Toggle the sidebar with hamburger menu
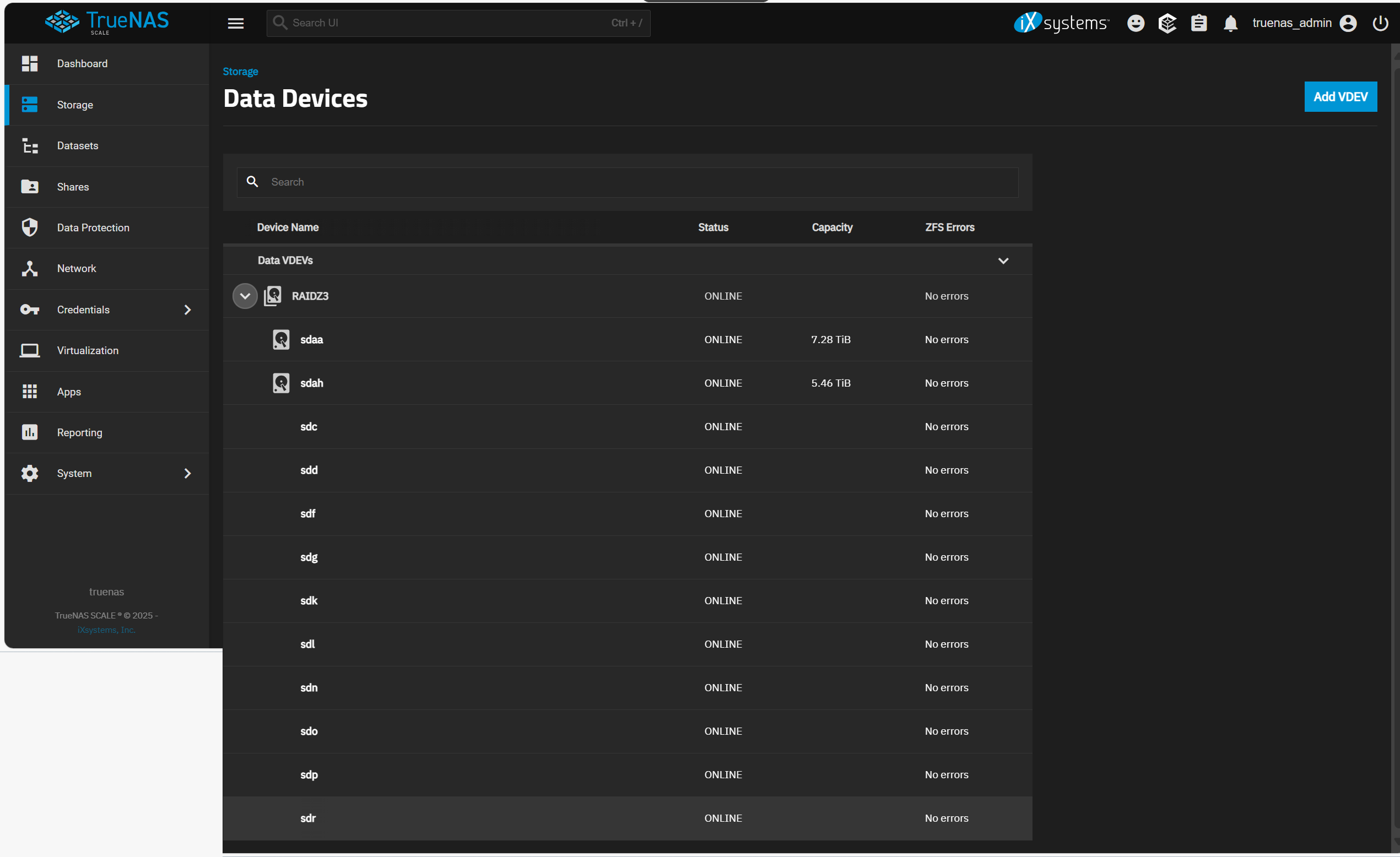The width and height of the screenshot is (1400, 857). pyautogui.click(x=236, y=23)
